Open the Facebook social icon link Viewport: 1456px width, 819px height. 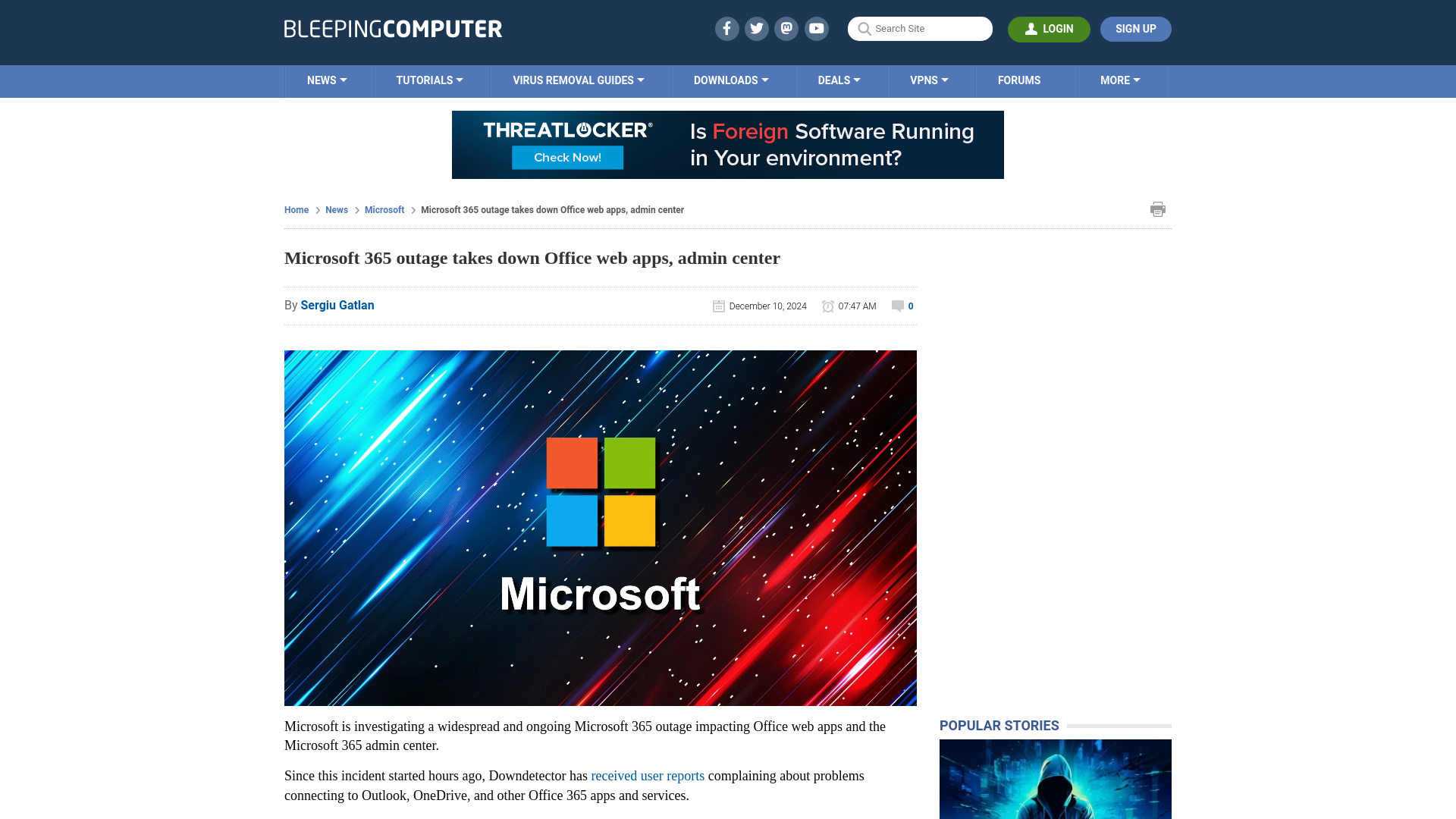[x=726, y=28]
